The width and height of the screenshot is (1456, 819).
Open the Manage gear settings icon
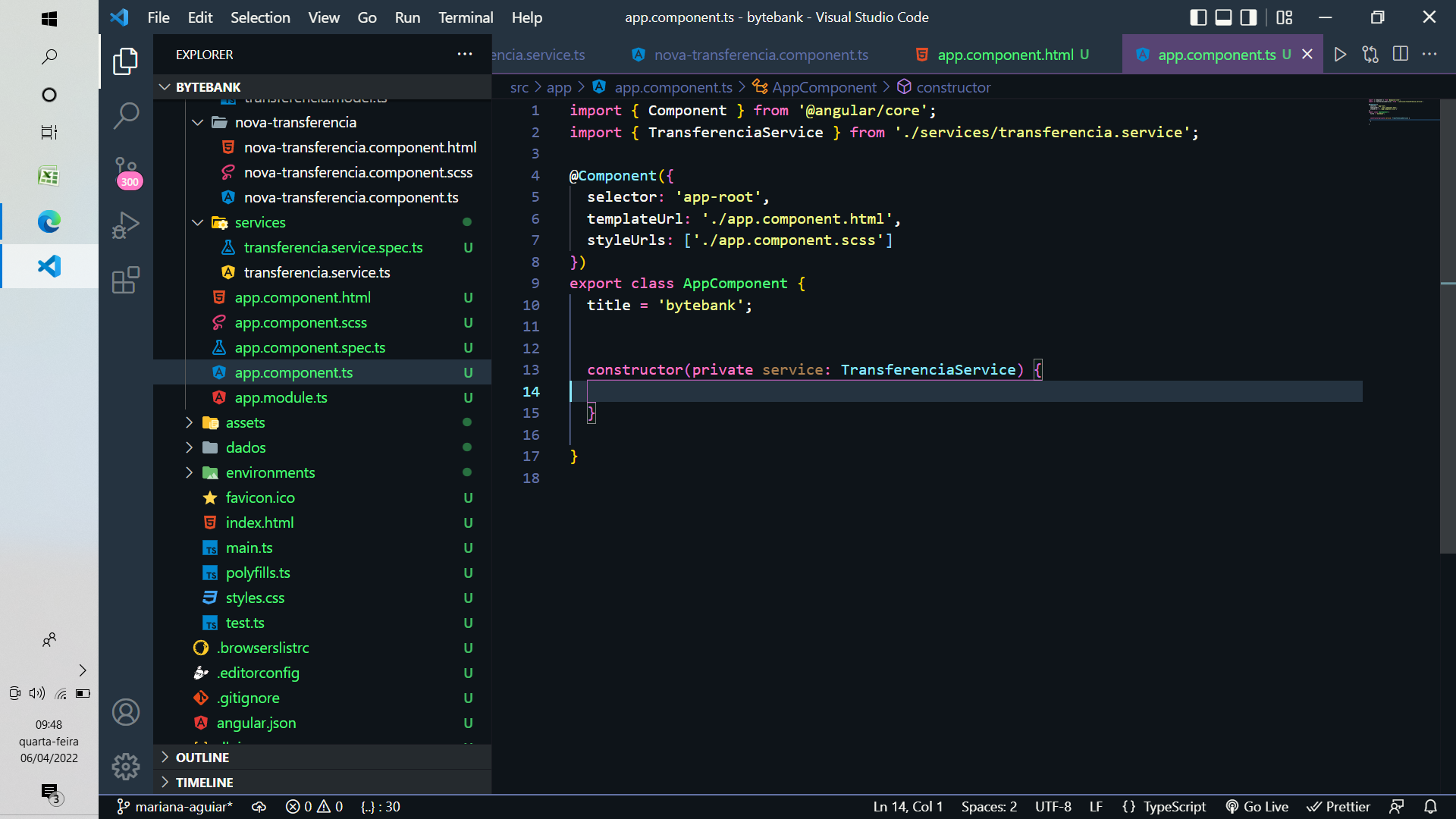pos(126,767)
